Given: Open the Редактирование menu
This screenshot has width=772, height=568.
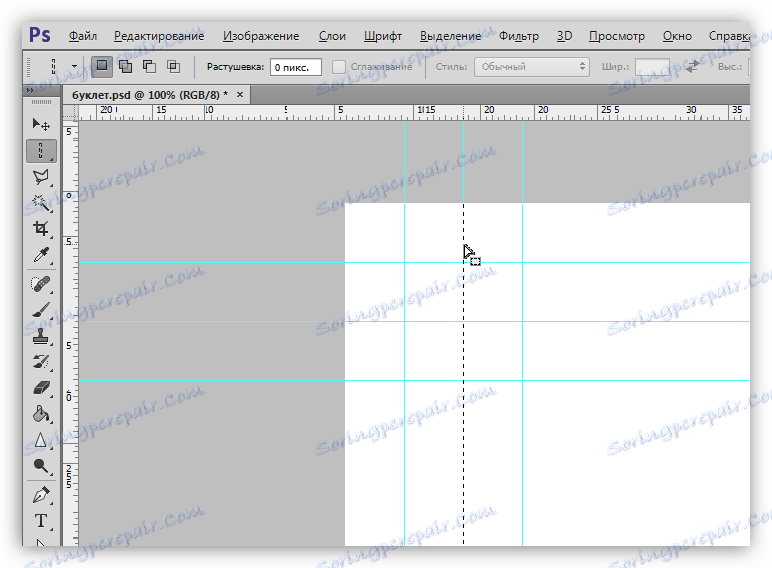Looking at the screenshot, I should pyautogui.click(x=159, y=36).
